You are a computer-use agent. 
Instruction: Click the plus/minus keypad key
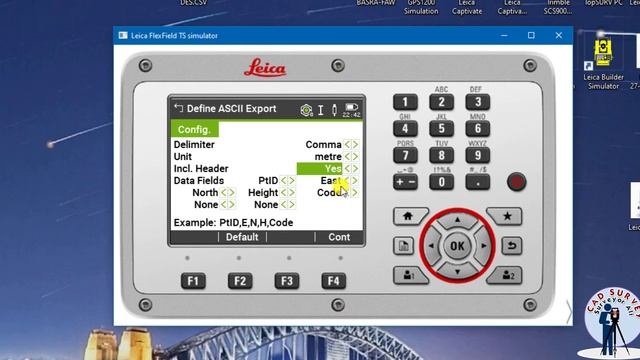[x=405, y=182]
